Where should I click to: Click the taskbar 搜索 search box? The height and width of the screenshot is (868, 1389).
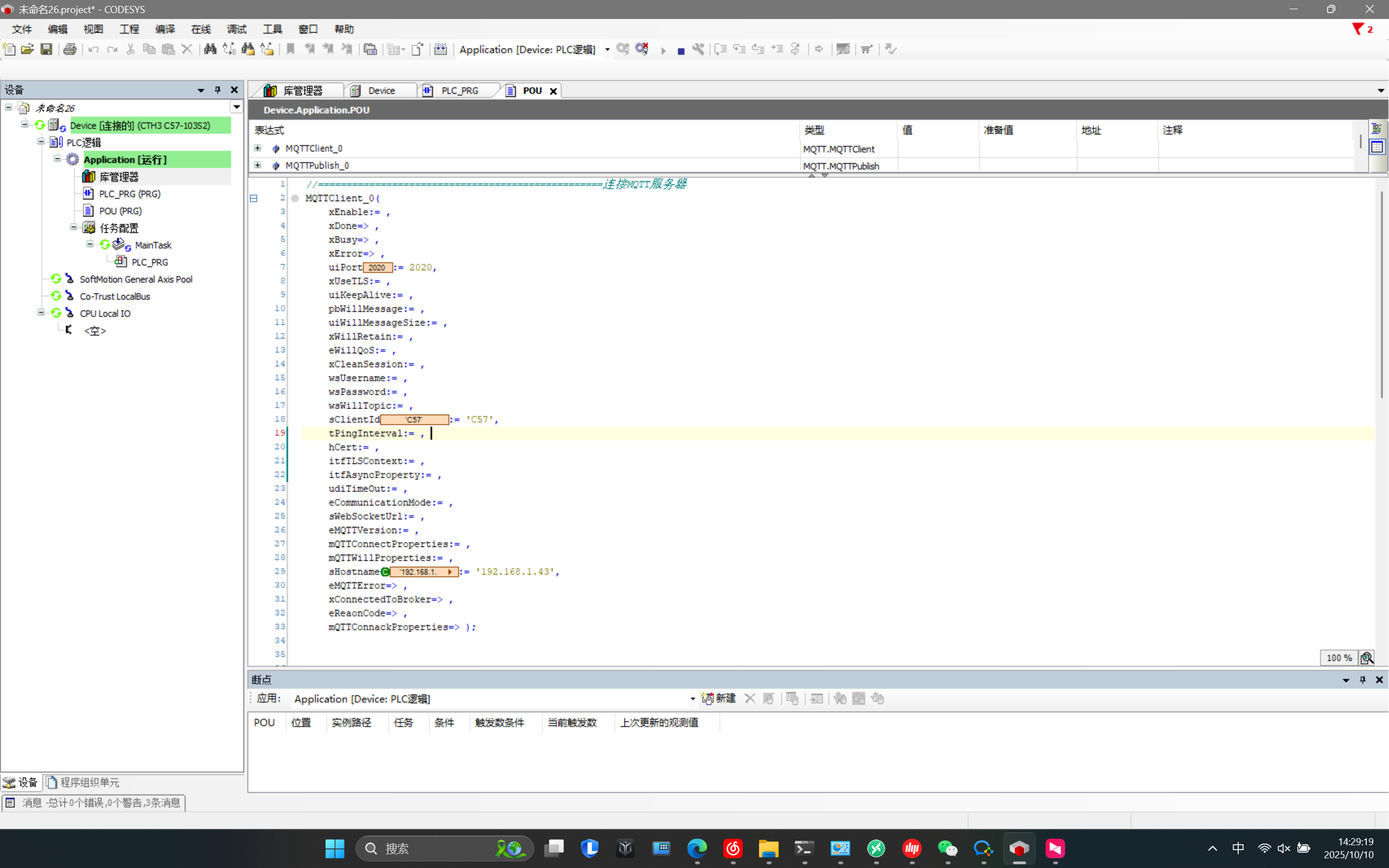pyautogui.click(x=445, y=848)
